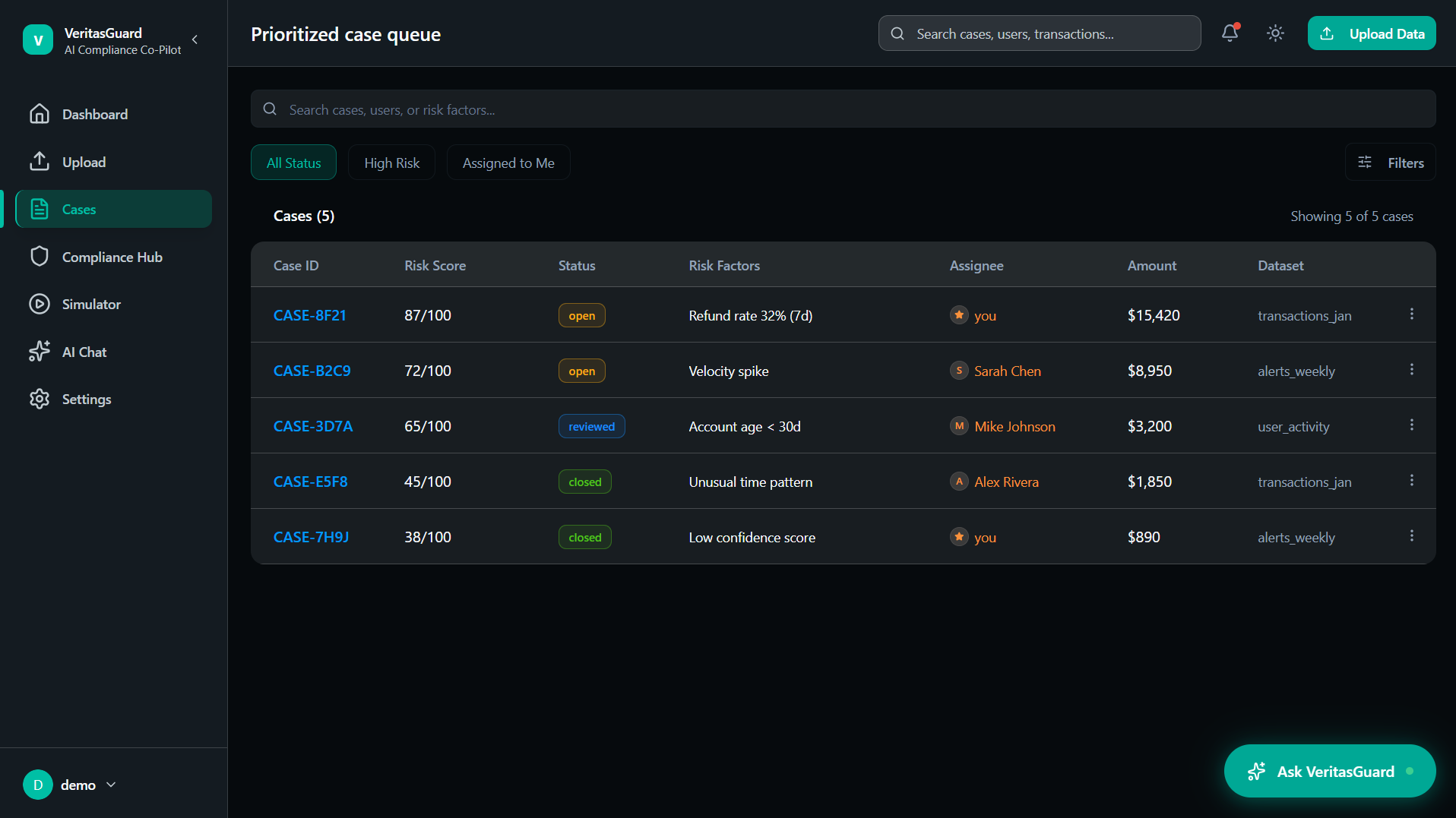Open row actions menu for CASE-E5F8
Image resolution: width=1456 pixels, height=818 pixels.
tap(1412, 481)
